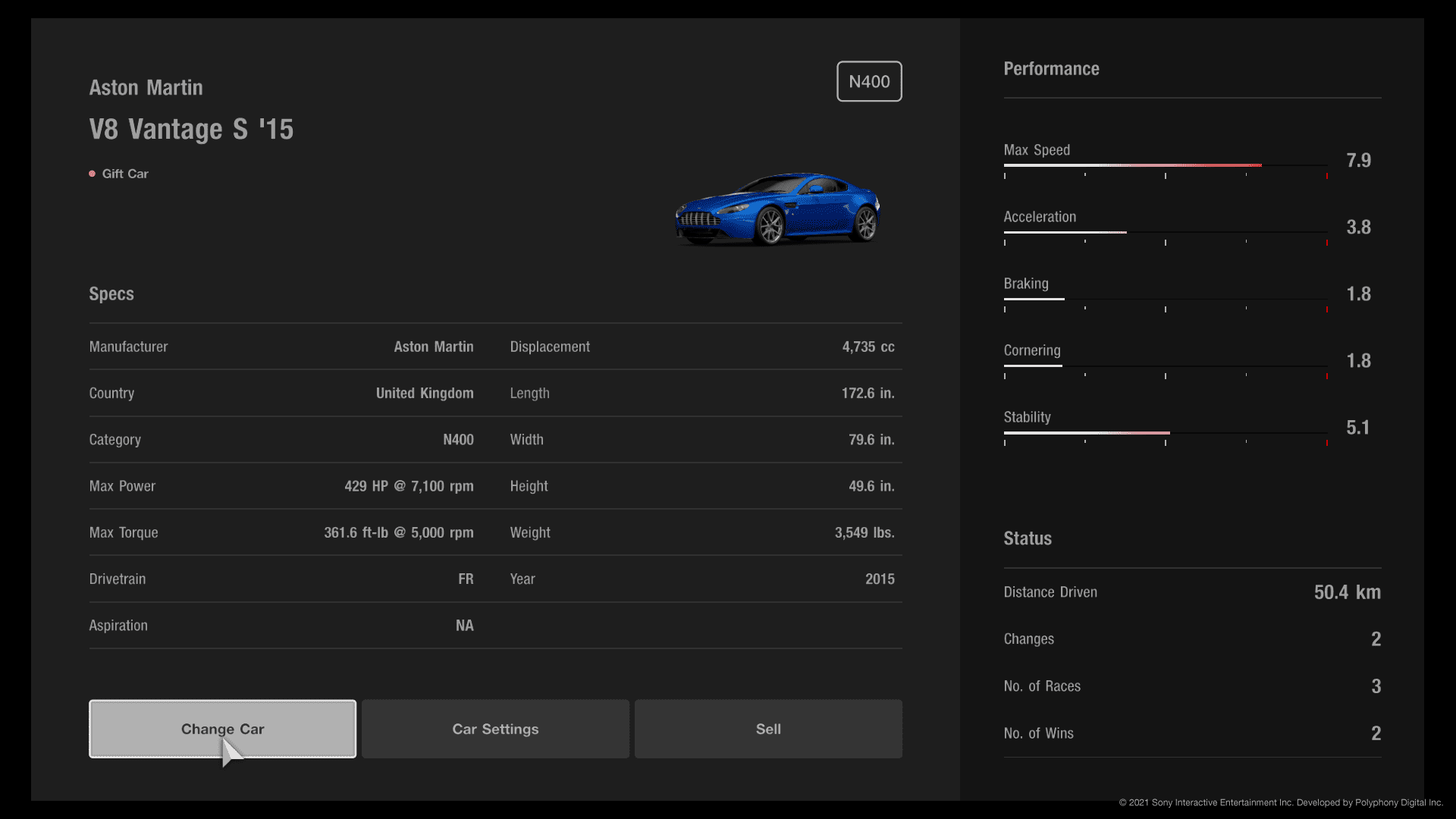Screen dimensions: 1456x819
Task: Click the Category value 'N400' in specs
Action: pos(458,440)
